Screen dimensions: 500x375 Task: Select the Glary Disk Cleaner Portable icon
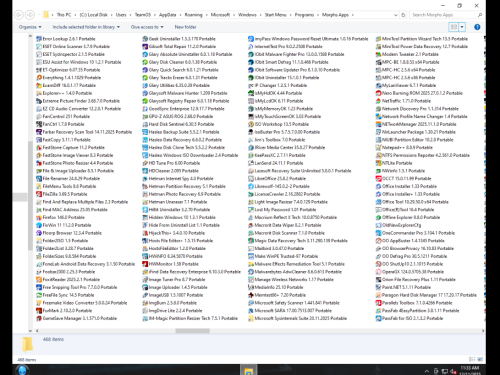145,62
